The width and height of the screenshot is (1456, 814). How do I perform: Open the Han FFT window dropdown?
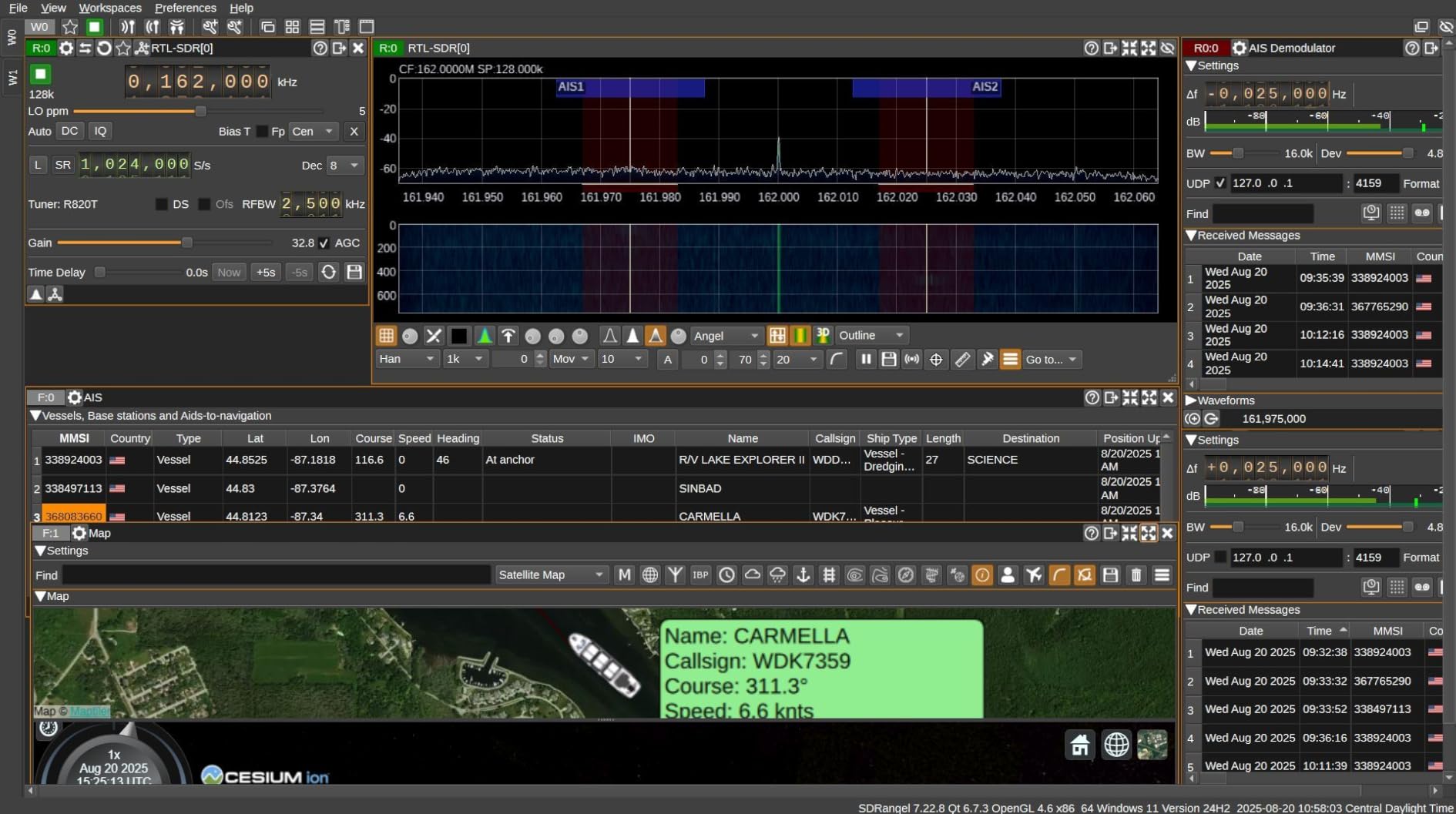point(407,360)
